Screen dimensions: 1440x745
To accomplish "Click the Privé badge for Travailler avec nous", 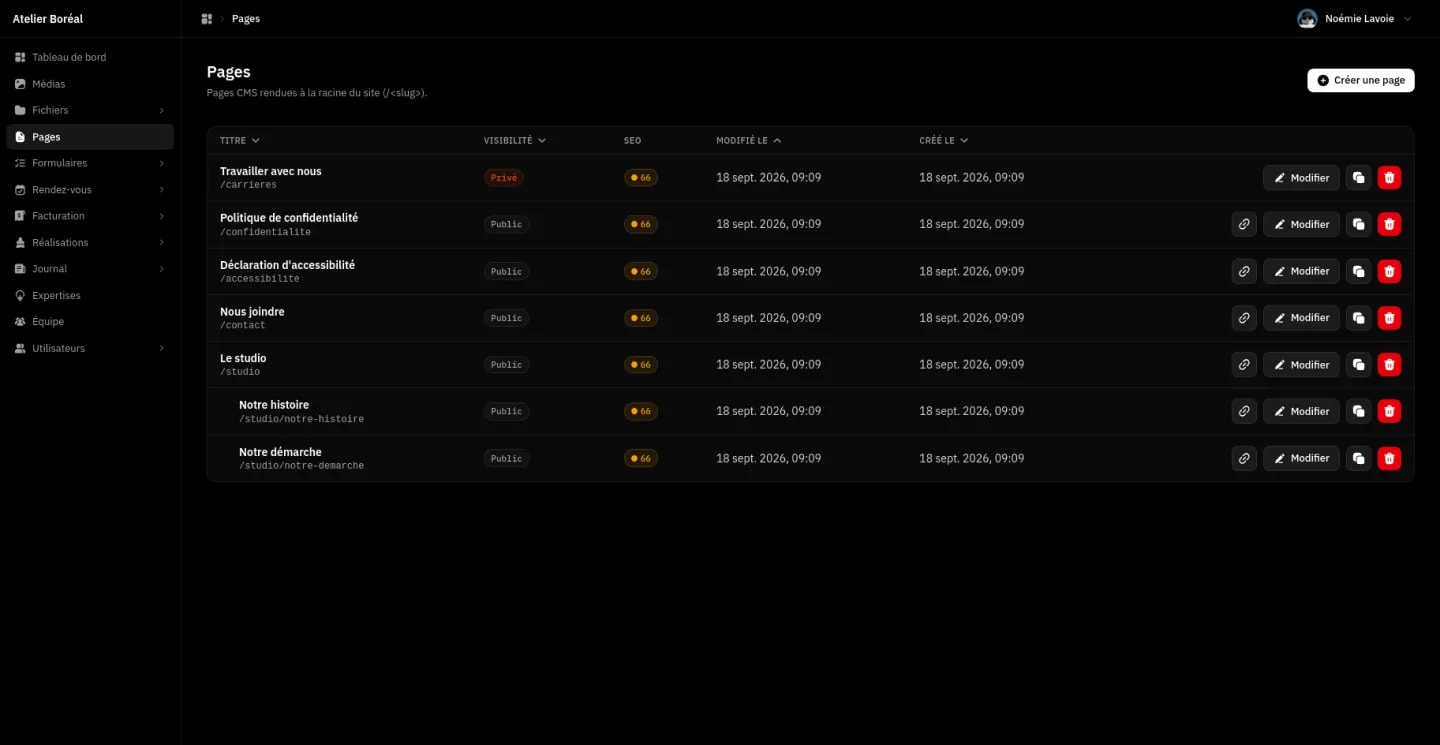I will 504,178.
